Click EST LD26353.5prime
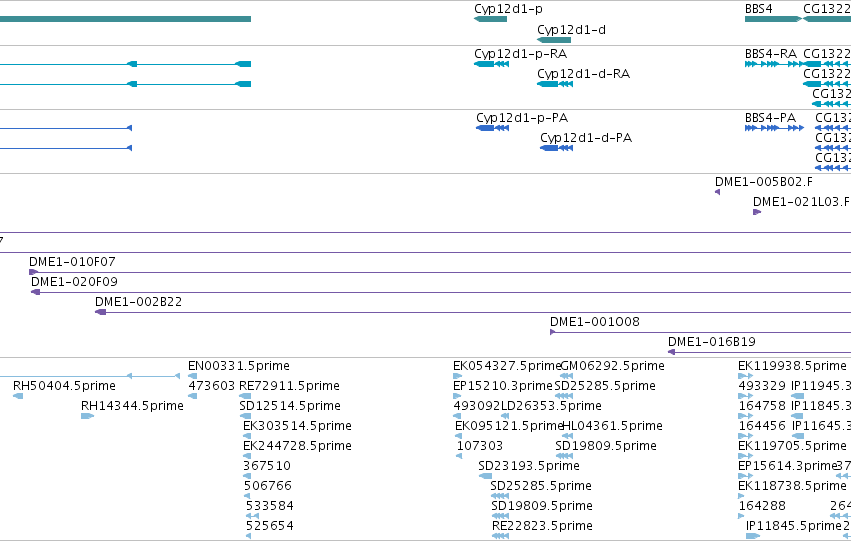The width and height of the screenshot is (851, 541). tap(551, 406)
